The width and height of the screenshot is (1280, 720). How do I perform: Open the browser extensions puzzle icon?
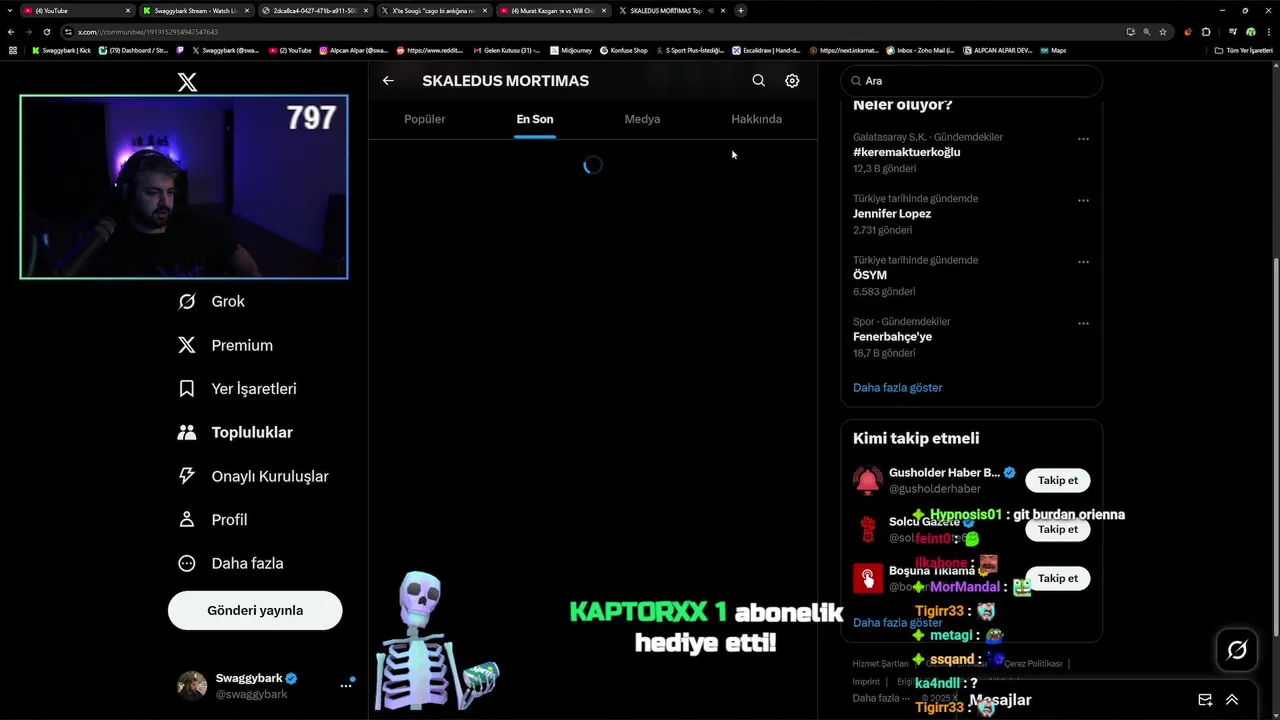click(1205, 31)
